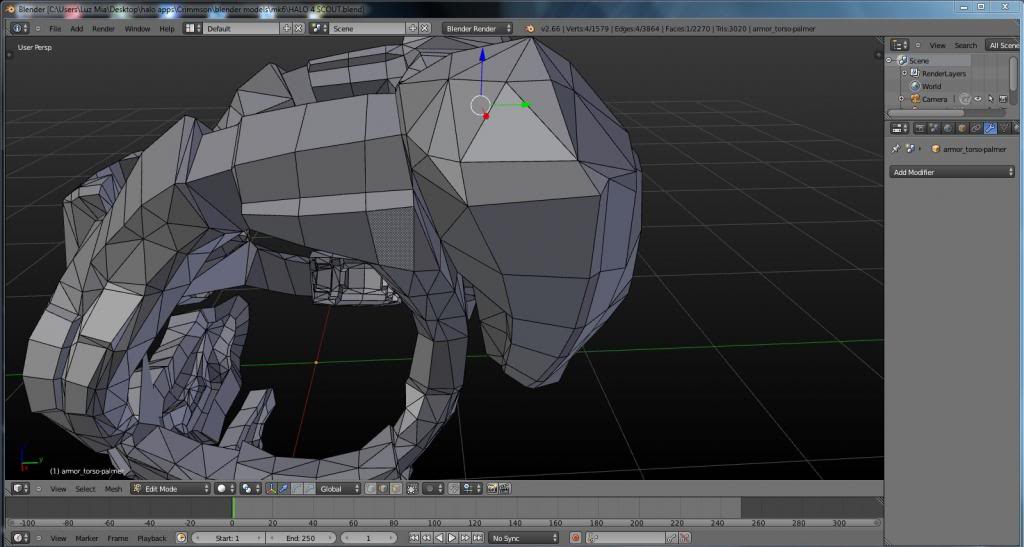Click the record keyframe button in timeline

pyautogui.click(x=576, y=538)
